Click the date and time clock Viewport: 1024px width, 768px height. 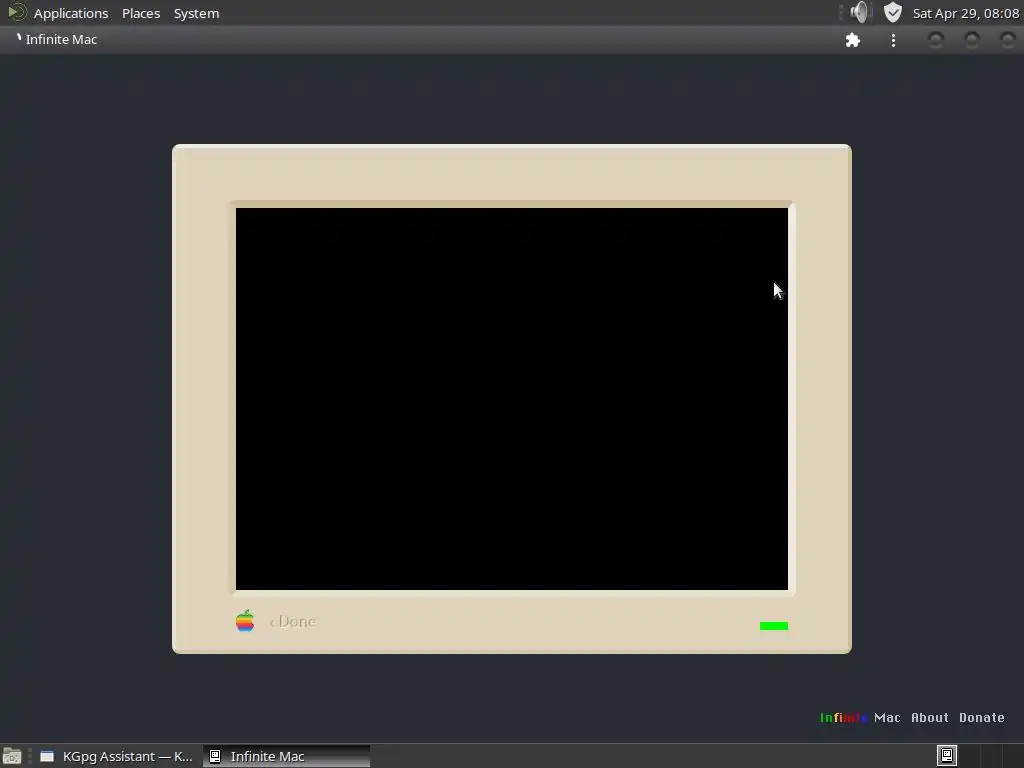click(x=966, y=13)
